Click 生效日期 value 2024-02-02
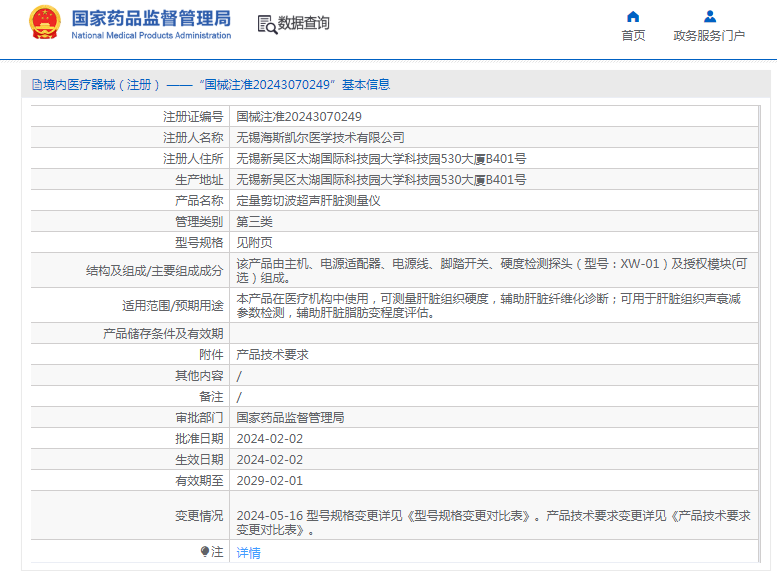The height and width of the screenshot is (571, 777). (x=270, y=460)
